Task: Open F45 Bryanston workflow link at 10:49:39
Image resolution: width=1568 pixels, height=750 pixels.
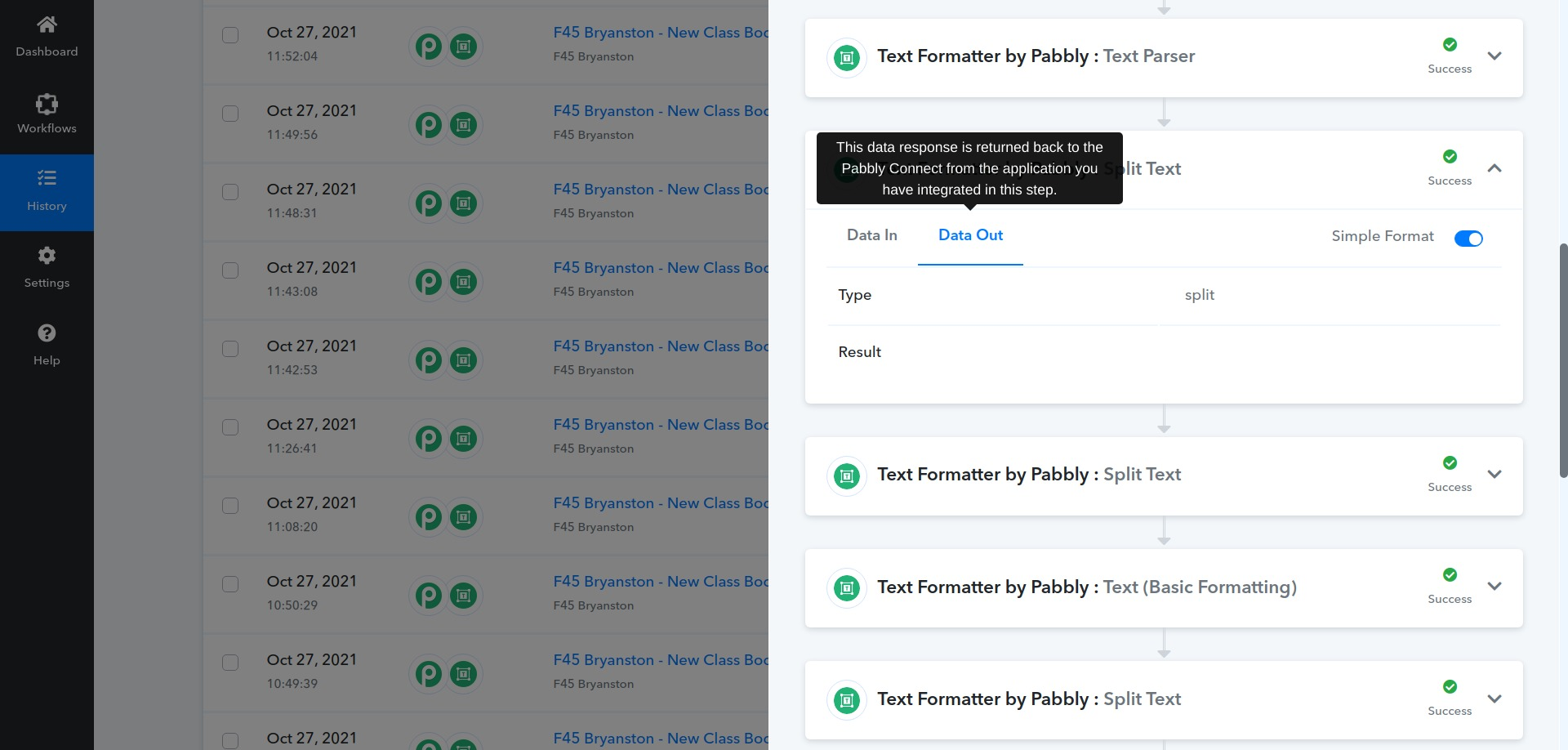Action: [x=661, y=660]
